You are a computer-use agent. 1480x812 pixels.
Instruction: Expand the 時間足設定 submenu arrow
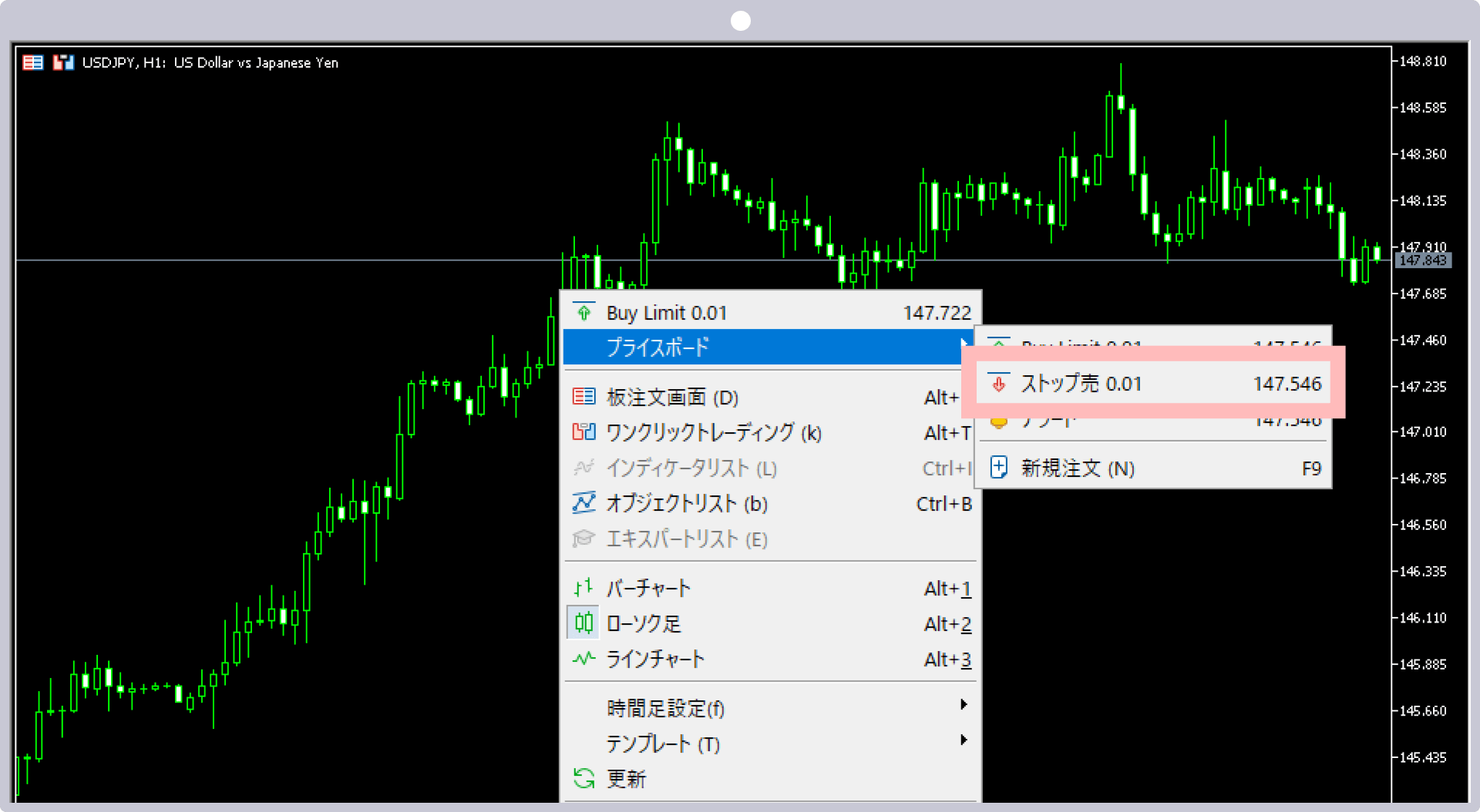click(x=964, y=704)
